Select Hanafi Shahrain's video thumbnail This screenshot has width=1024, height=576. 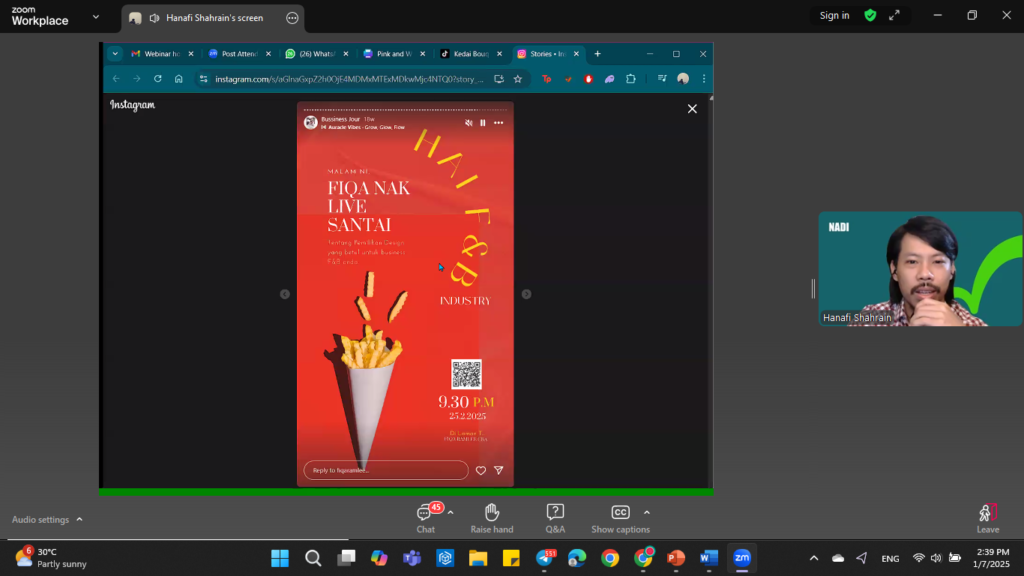pyautogui.click(x=920, y=269)
